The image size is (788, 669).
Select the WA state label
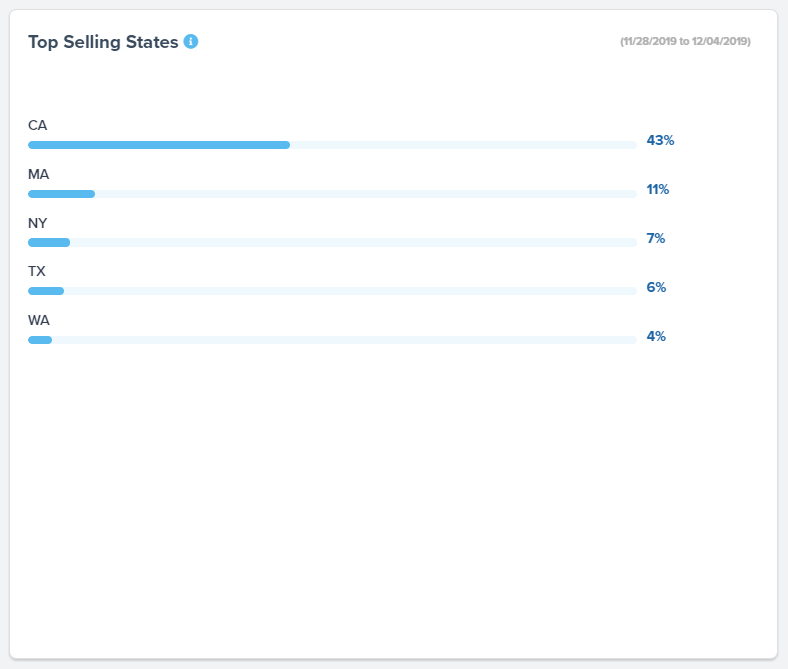39,320
